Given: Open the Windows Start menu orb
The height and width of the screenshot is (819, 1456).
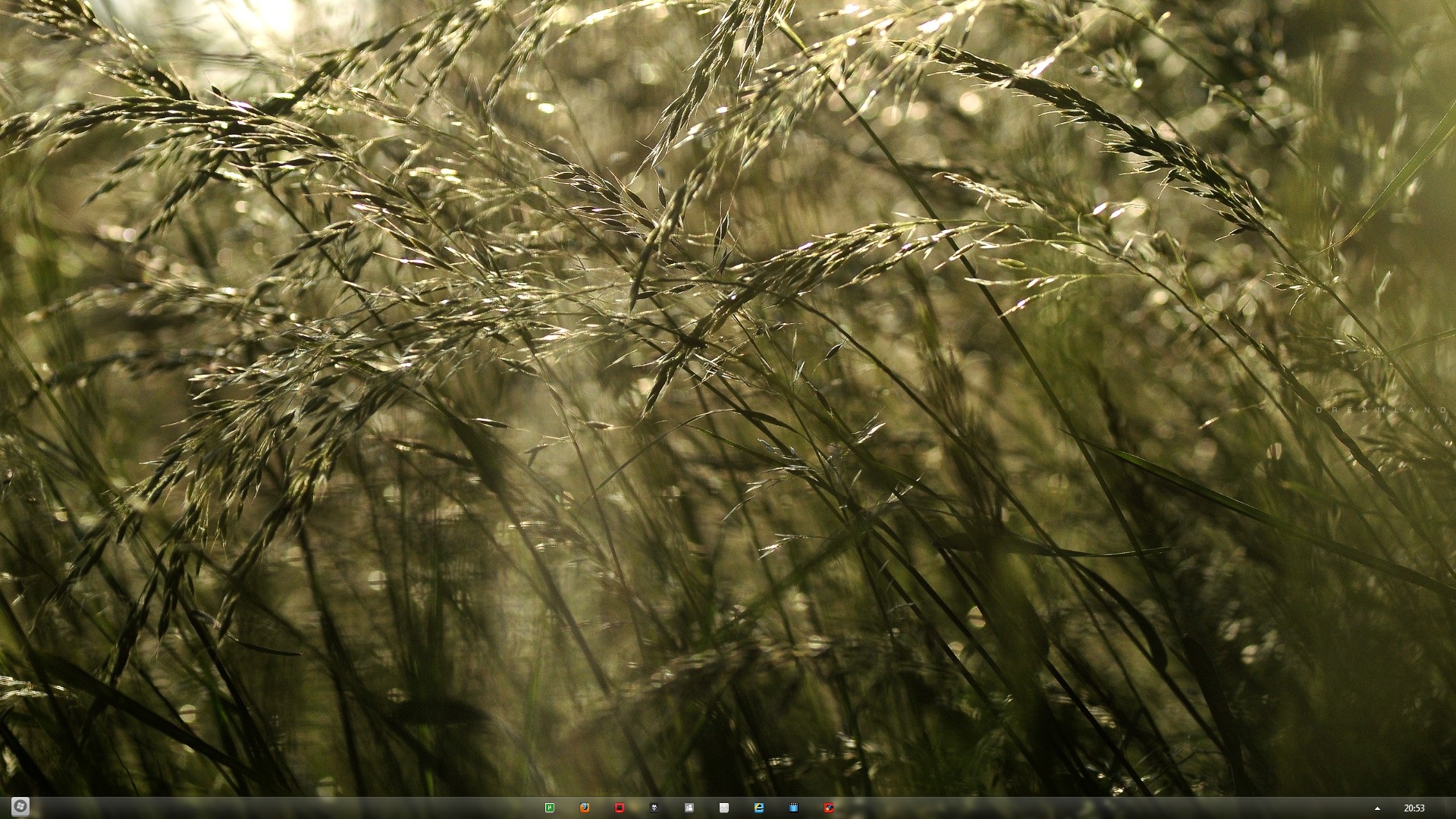Looking at the screenshot, I should pos(20,808).
